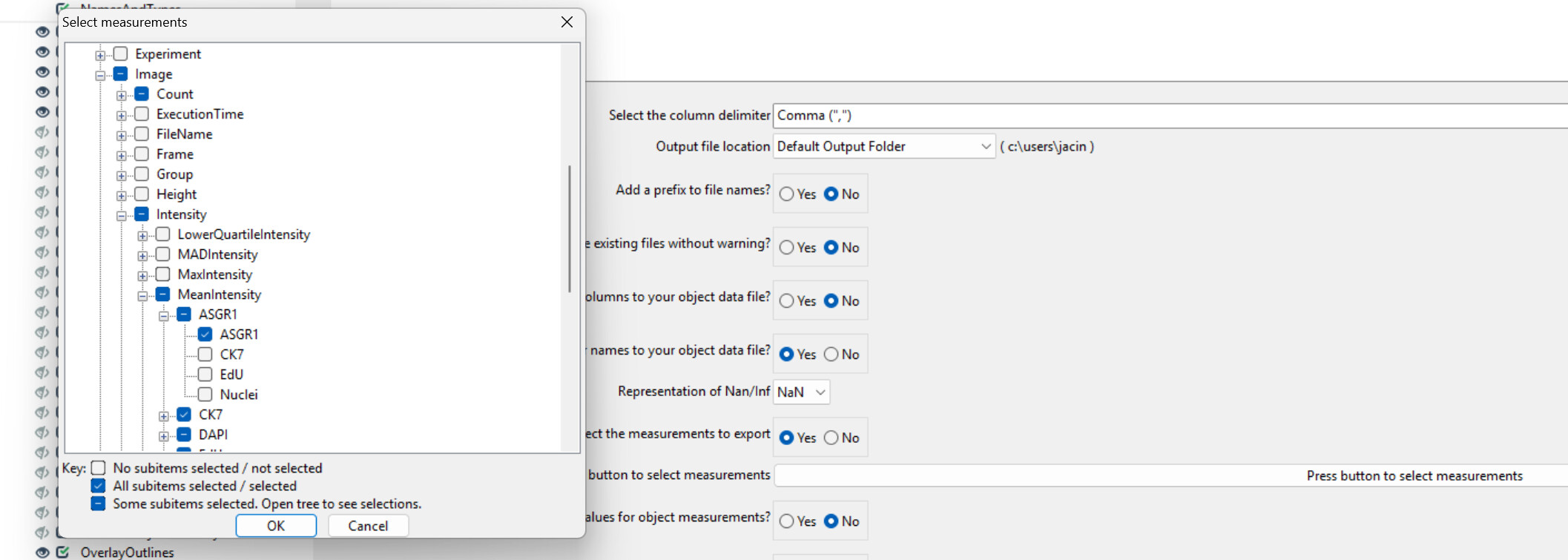This screenshot has width=1568, height=560.
Task: Toggle the fifth eye icon in pipeline panel
Action: pos(43,111)
